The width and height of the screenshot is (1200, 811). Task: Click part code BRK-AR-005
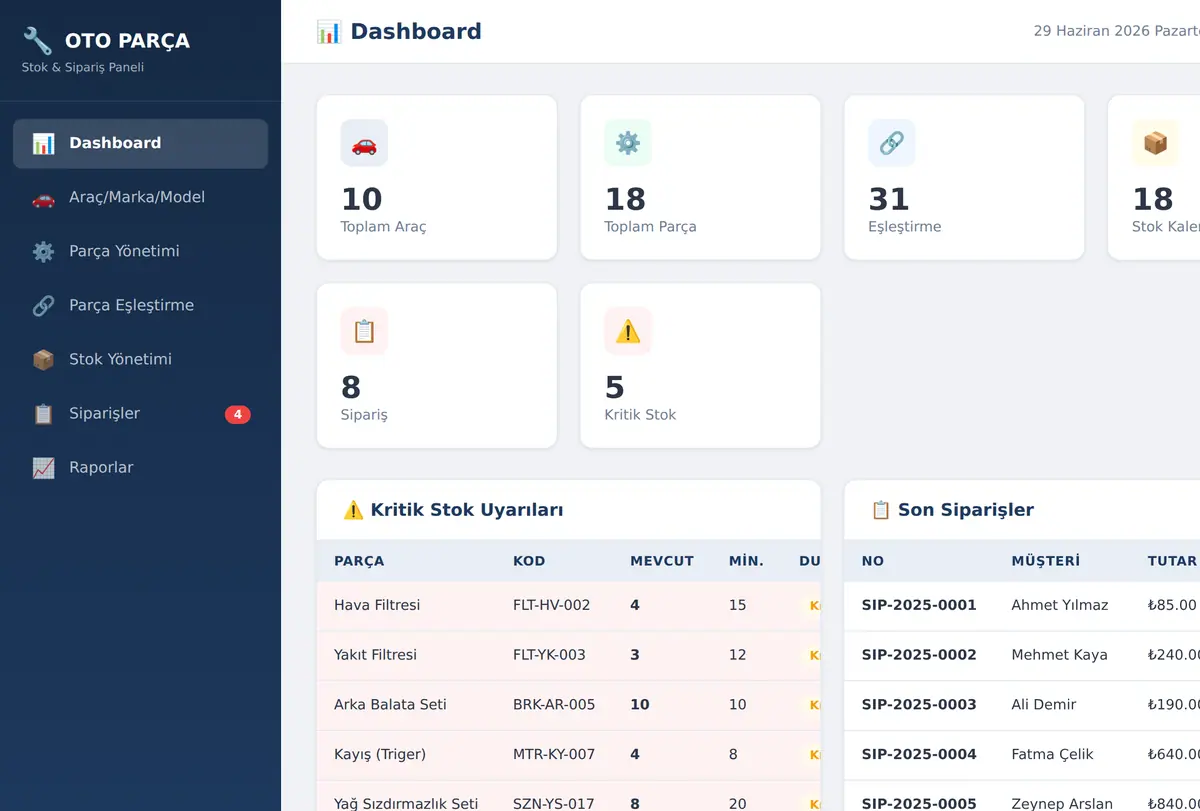(x=554, y=704)
